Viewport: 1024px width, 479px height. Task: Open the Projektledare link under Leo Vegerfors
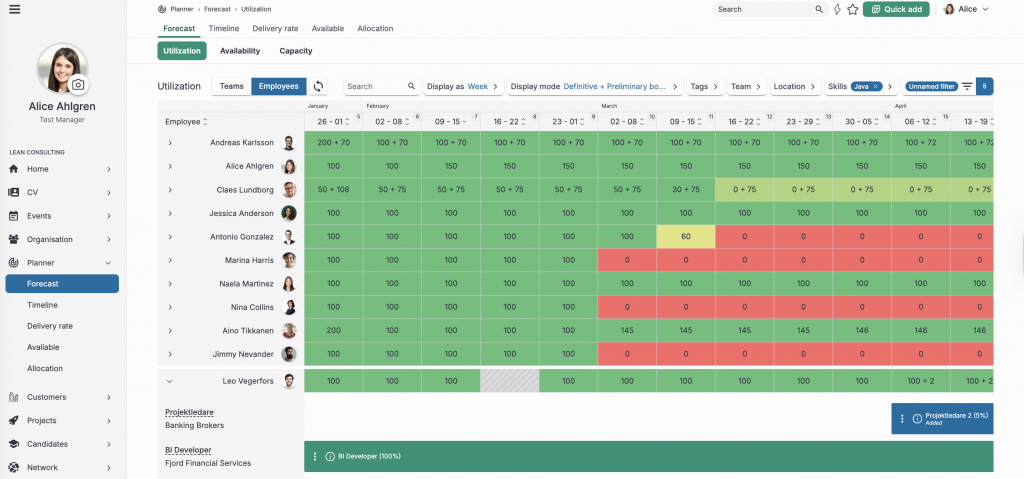tap(189, 412)
